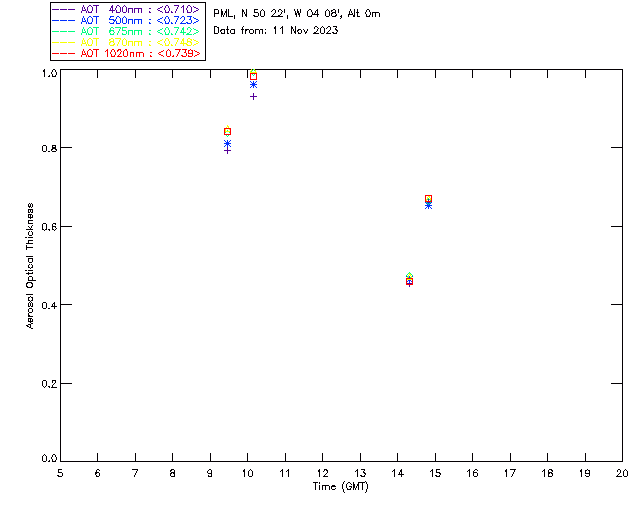Click the blue asterisk marker near time 14.8
Viewport: 640px width, 512px height.
428,205
